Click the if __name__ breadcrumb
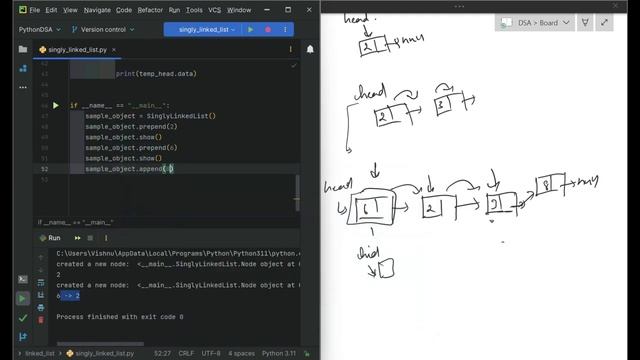The image size is (640, 360). (x=76, y=222)
